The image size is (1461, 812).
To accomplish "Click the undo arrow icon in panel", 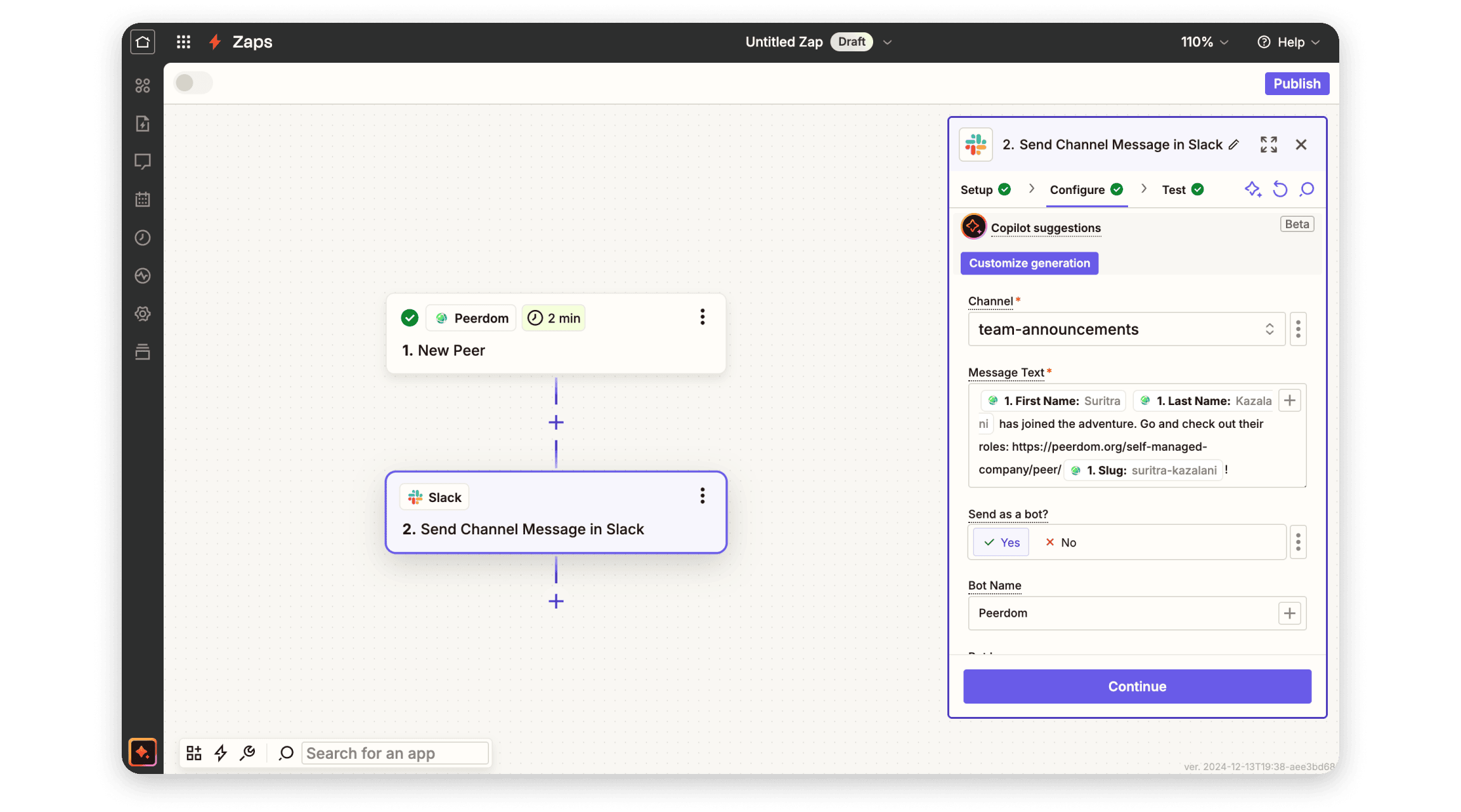I will click(x=1280, y=190).
